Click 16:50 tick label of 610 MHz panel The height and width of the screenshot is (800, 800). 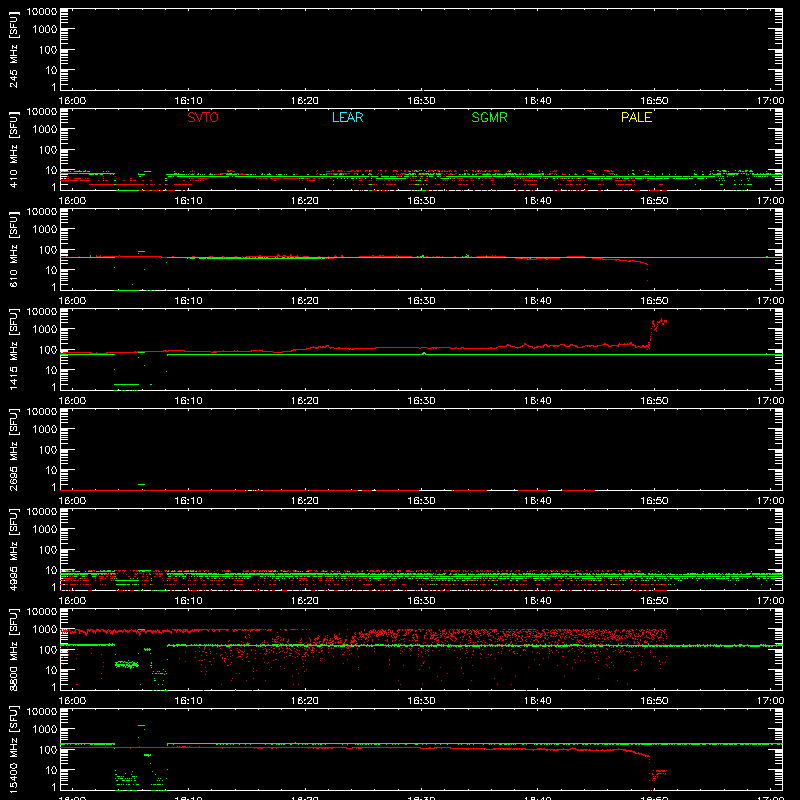click(x=654, y=301)
